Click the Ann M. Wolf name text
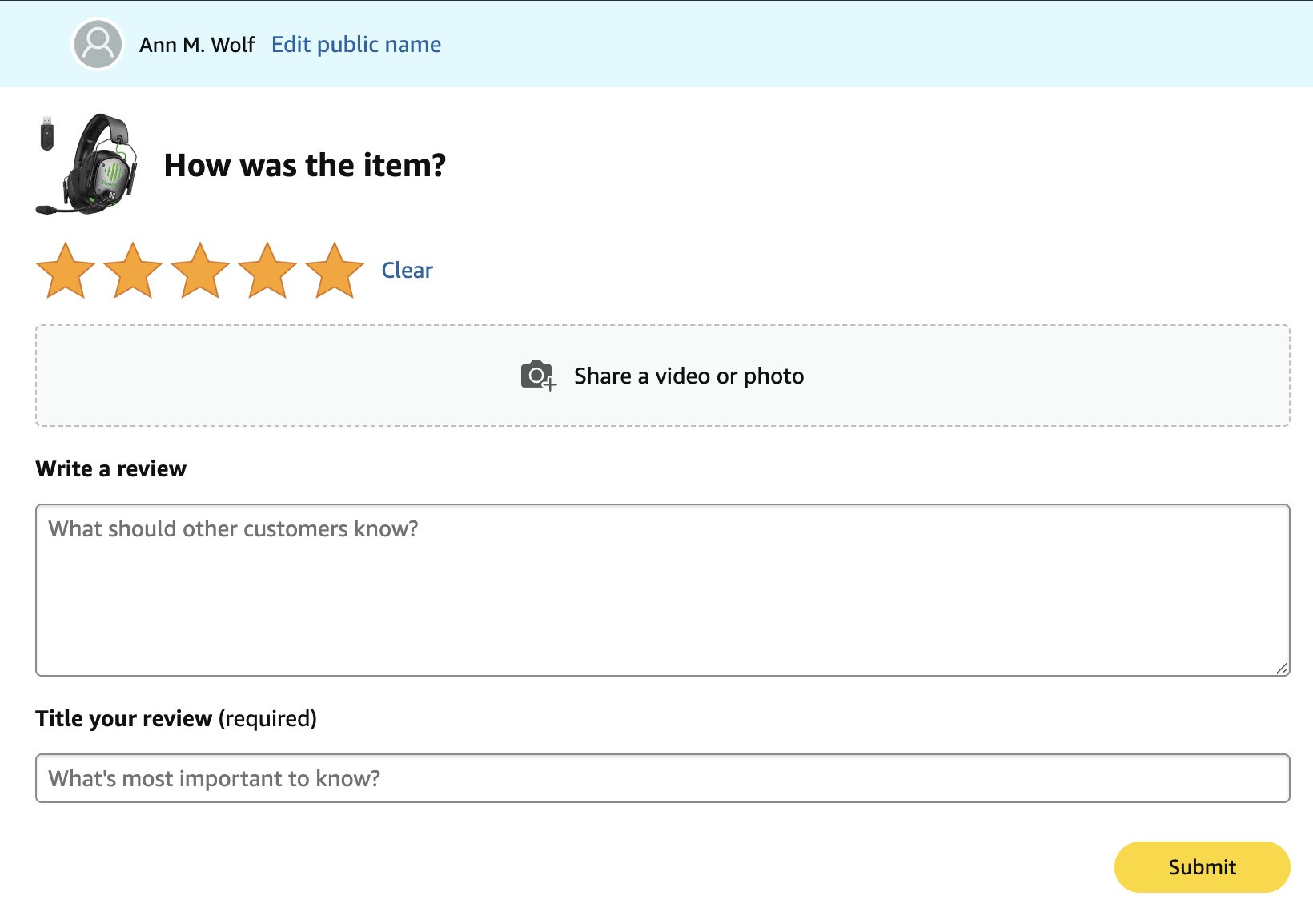Viewport: 1313px width, 924px height. tap(197, 45)
